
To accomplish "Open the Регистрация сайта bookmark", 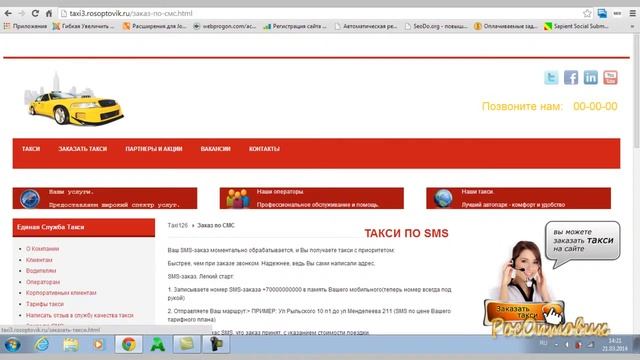I will pos(295,26).
